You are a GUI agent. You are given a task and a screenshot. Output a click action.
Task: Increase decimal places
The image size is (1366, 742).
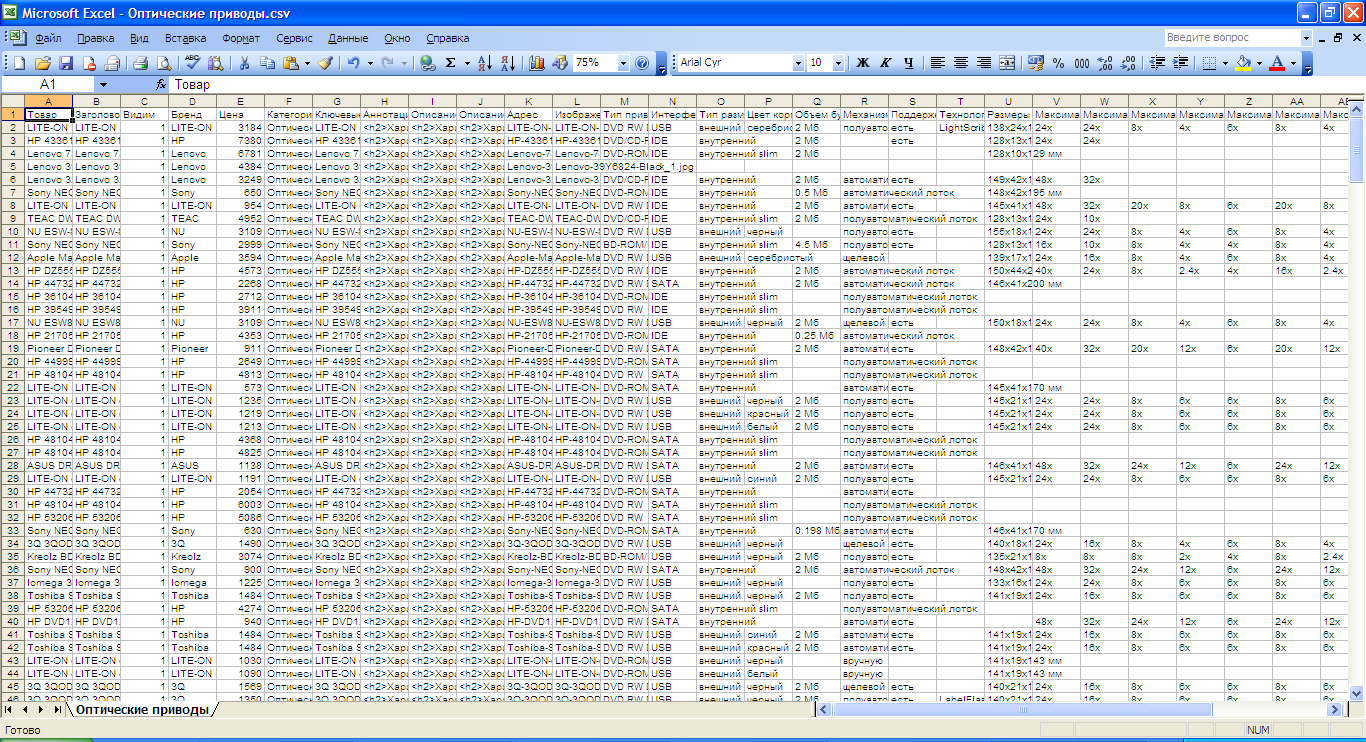(x=1105, y=63)
